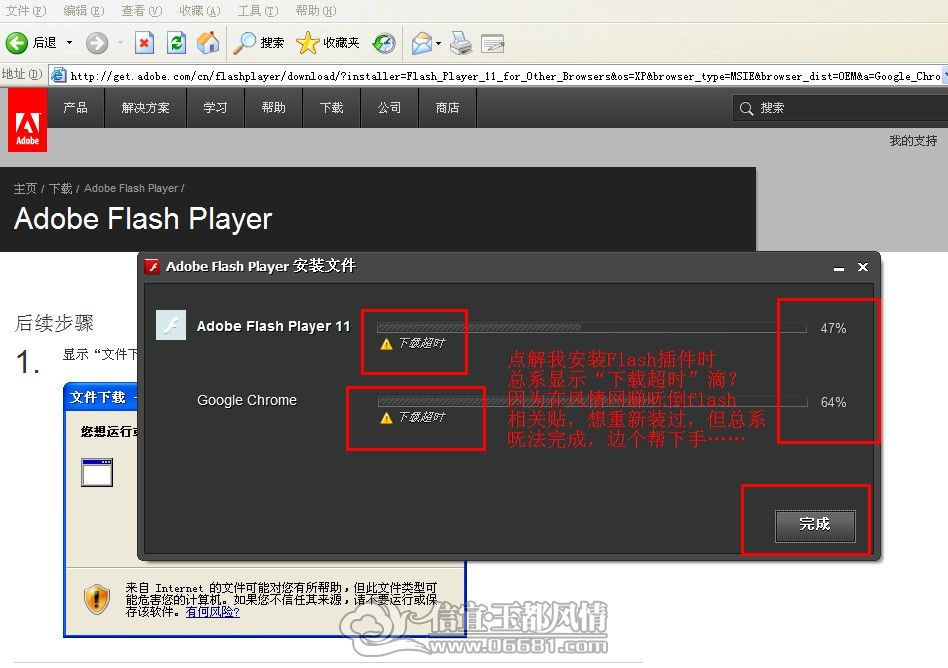Open the History clock icon
This screenshot has height=668, width=948.
[x=385, y=43]
